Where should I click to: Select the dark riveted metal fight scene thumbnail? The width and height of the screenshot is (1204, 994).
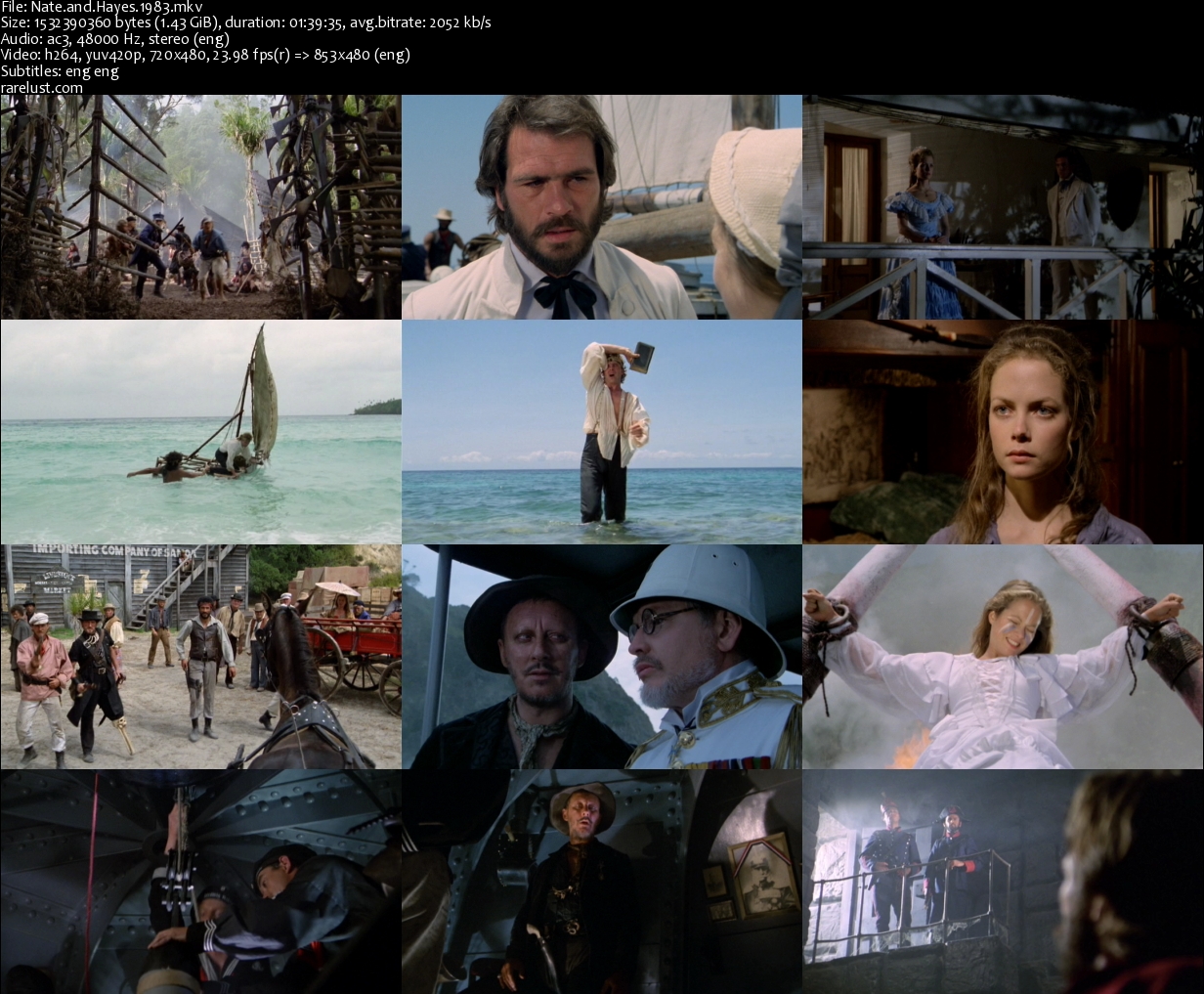(x=200, y=882)
